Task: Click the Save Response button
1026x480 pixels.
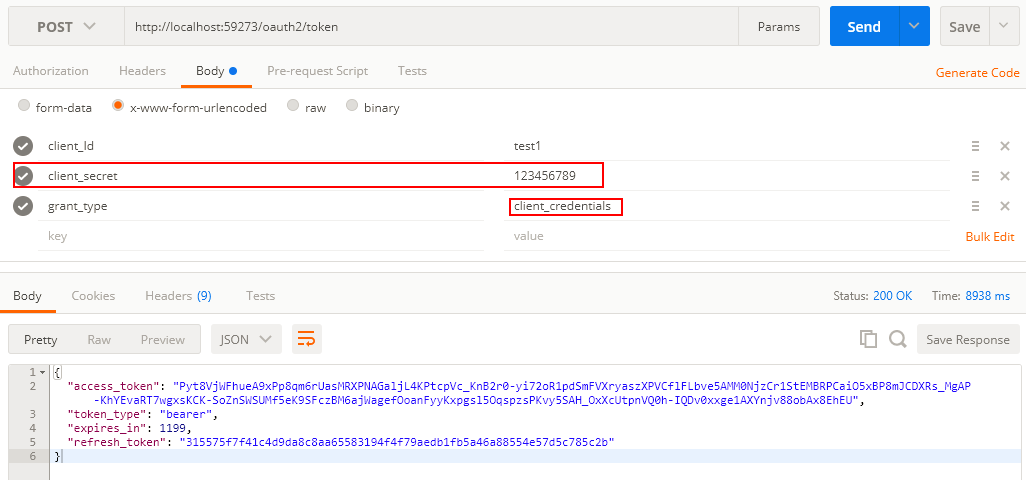Action: click(x=968, y=339)
